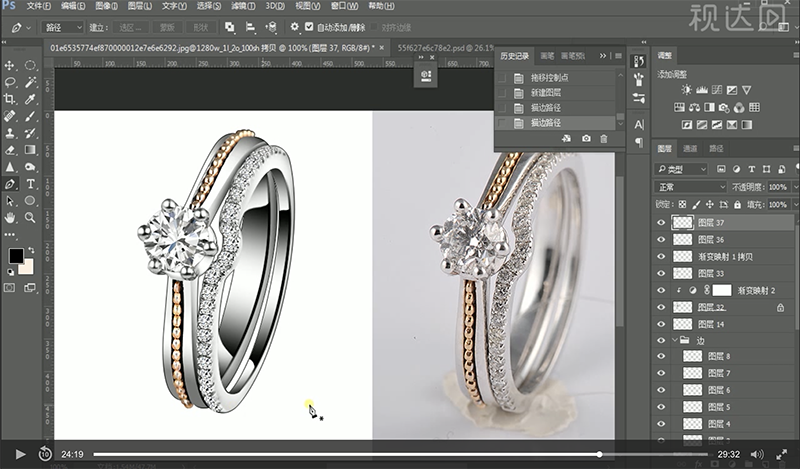Open the 图像(I) menu
The width and height of the screenshot is (800, 469).
[107, 6]
